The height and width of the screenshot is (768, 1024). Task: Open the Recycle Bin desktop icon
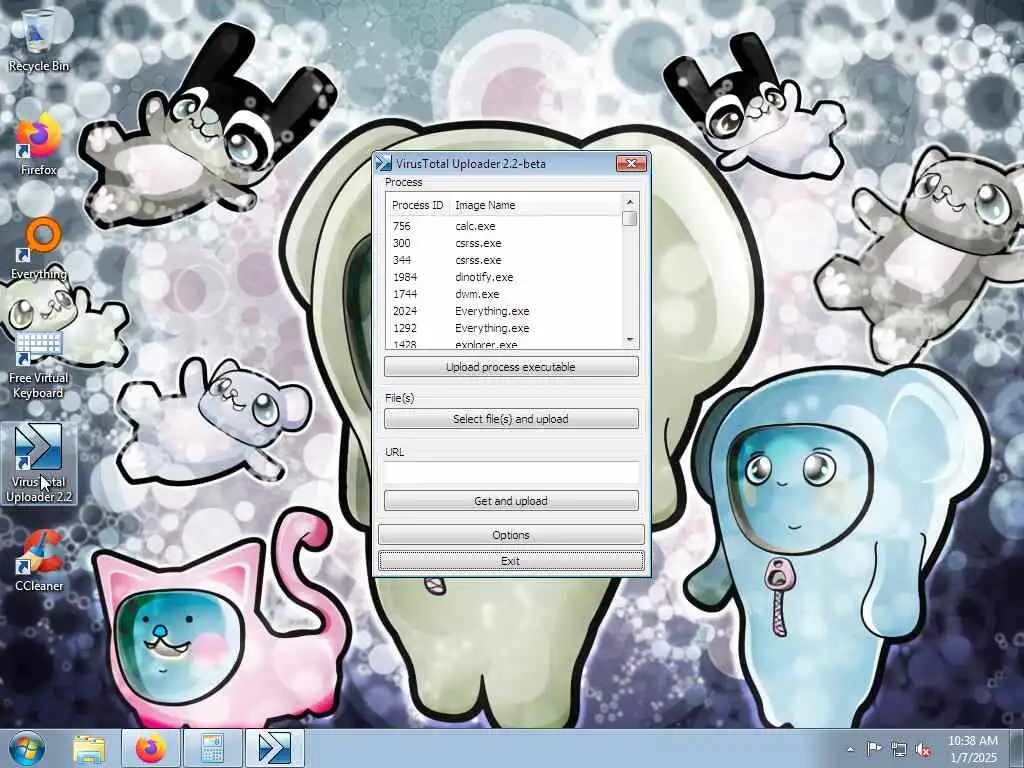tap(39, 40)
